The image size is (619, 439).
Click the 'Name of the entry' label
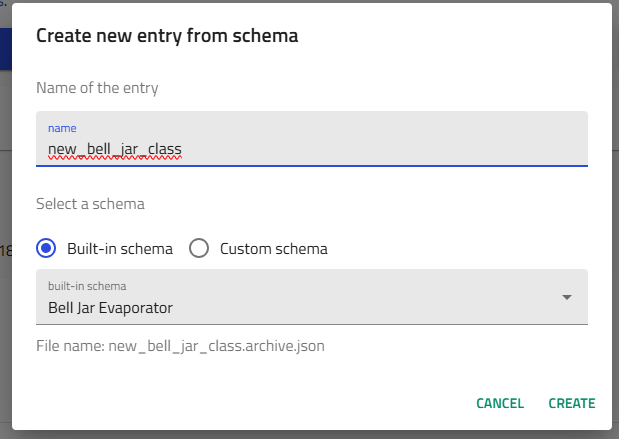(x=97, y=88)
